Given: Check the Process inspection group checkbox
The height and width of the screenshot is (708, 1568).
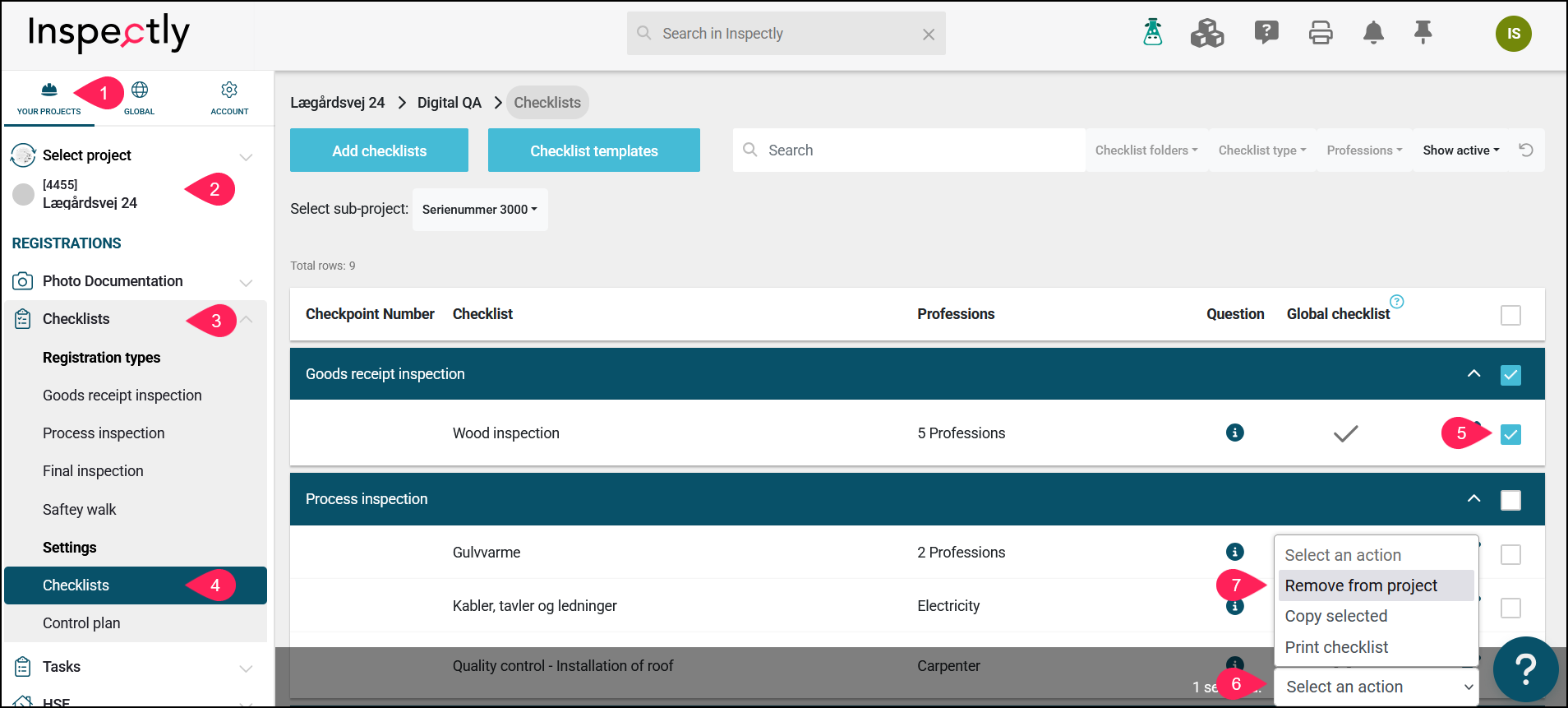Looking at the screenshot, I should coord(1510,500).
